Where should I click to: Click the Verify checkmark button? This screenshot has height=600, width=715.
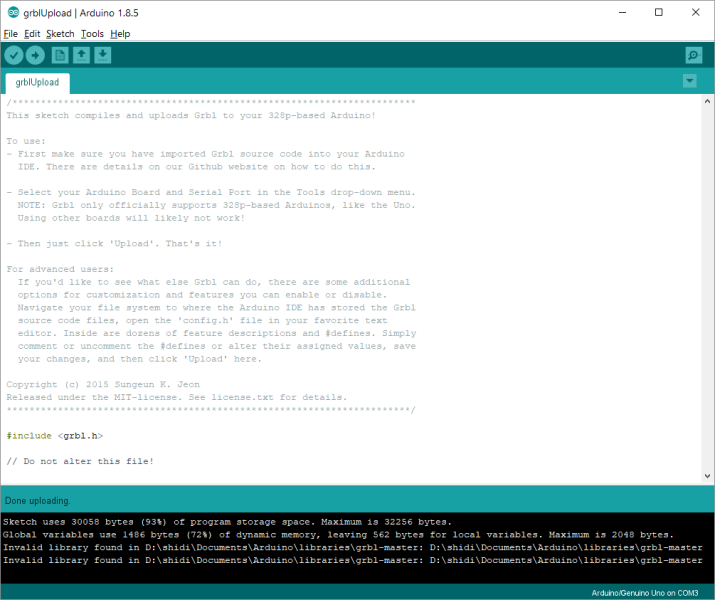coord(14,56)
